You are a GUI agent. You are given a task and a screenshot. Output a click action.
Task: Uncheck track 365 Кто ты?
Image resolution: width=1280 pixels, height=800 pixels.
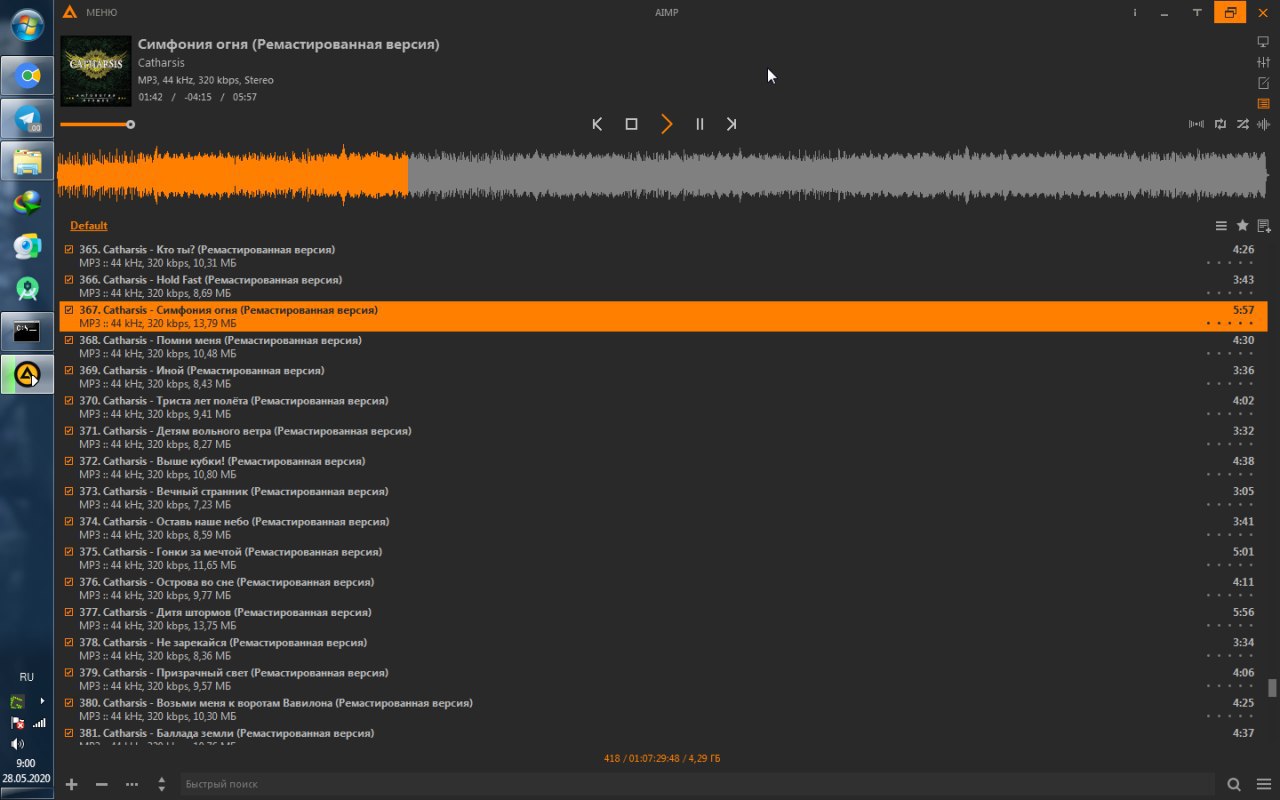click(x=69, y=249)
